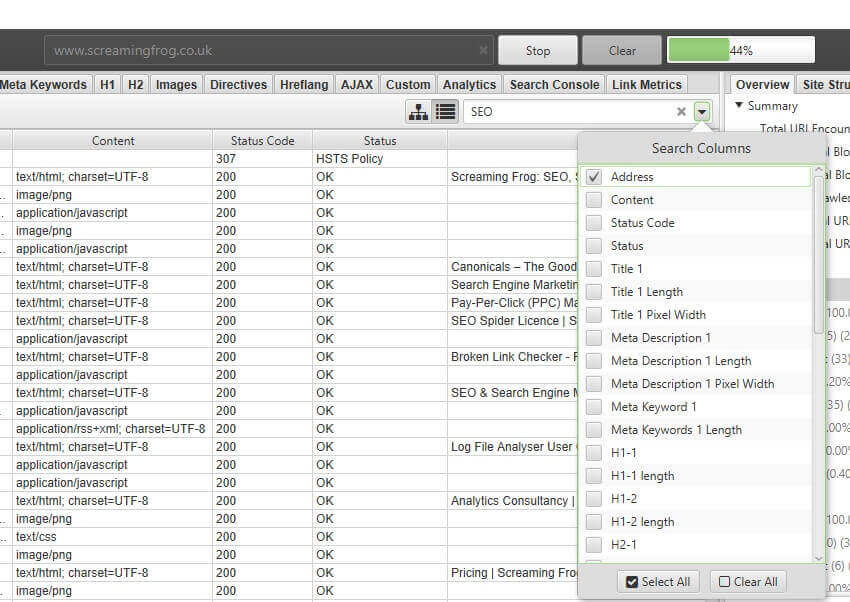The width and height of the screenshot is (850, 602).
Task: Collapse the Summary tree section
Action: point(739,106)
